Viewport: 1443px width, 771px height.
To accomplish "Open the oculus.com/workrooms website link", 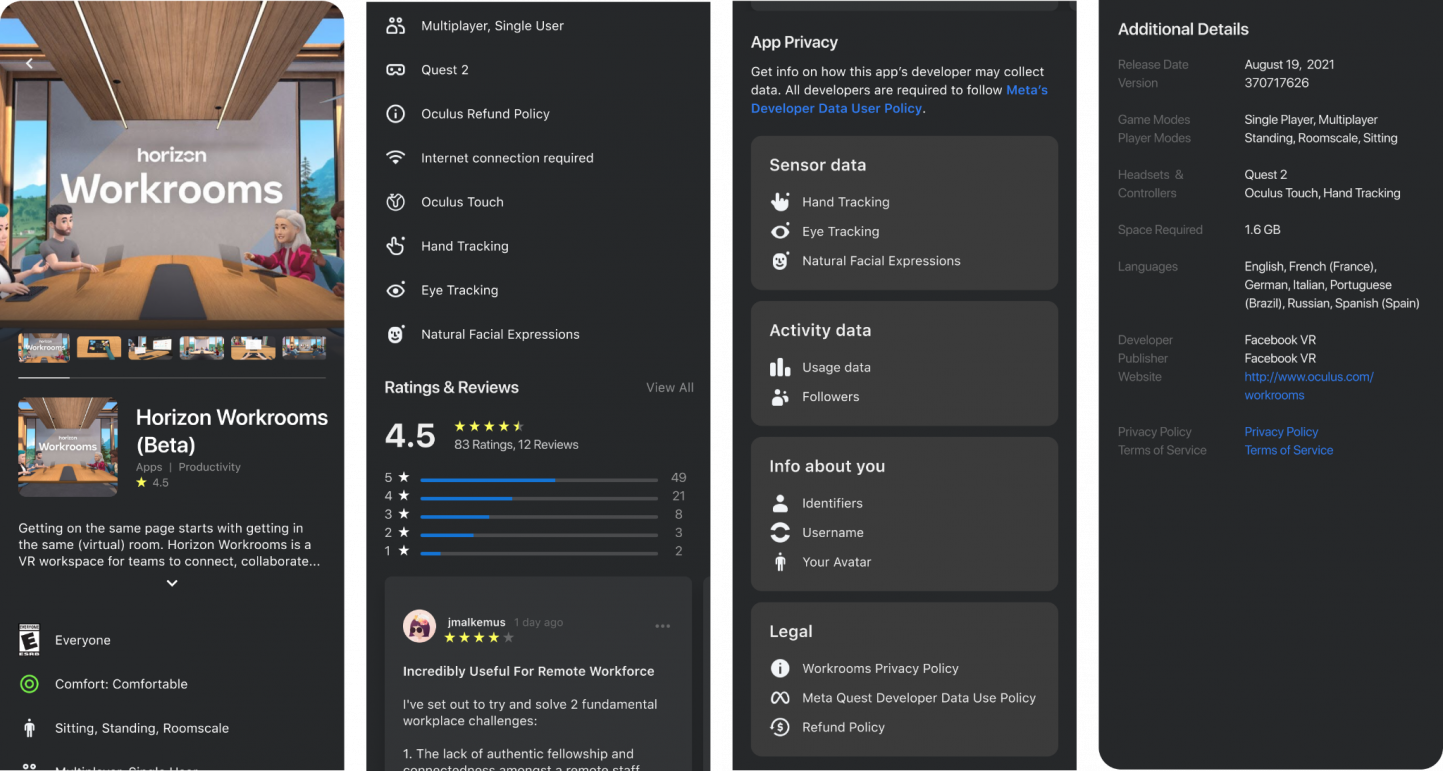I will [1309, 386].
